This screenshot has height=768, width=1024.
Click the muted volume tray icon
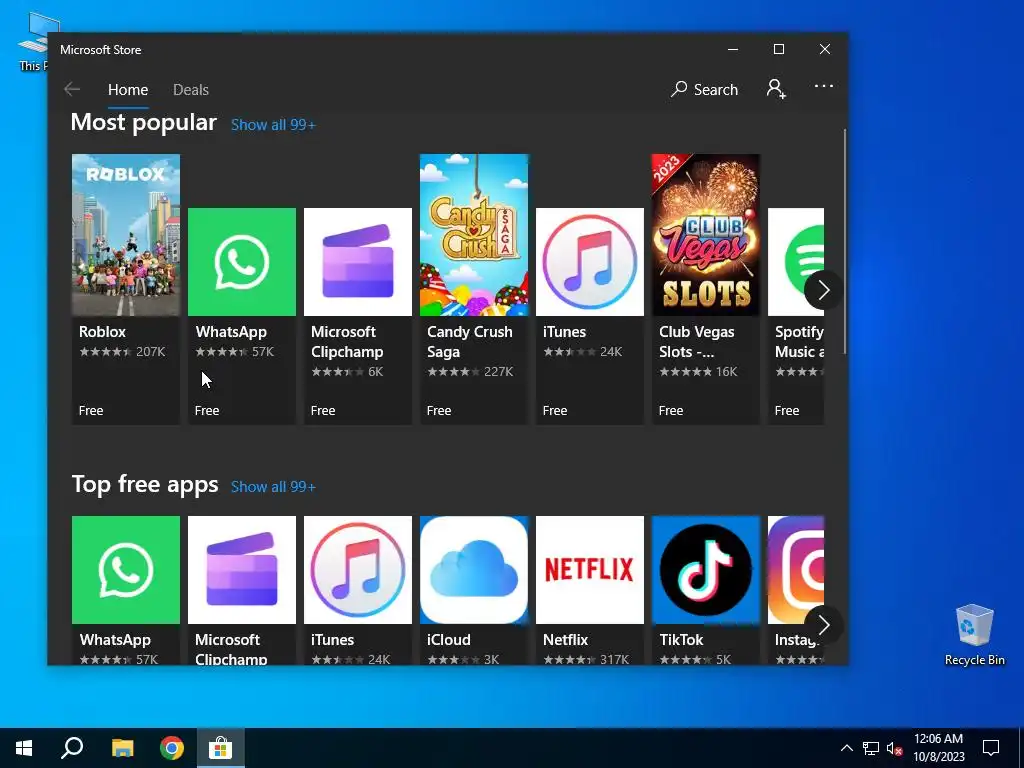point(894,748)
